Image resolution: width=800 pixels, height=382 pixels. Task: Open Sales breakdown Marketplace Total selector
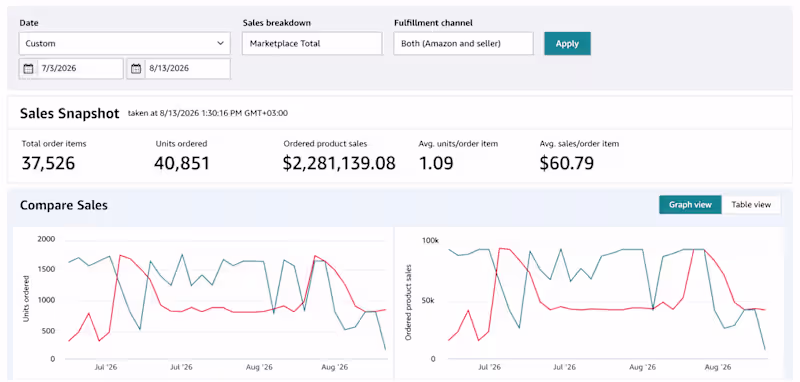click(312, 43)
